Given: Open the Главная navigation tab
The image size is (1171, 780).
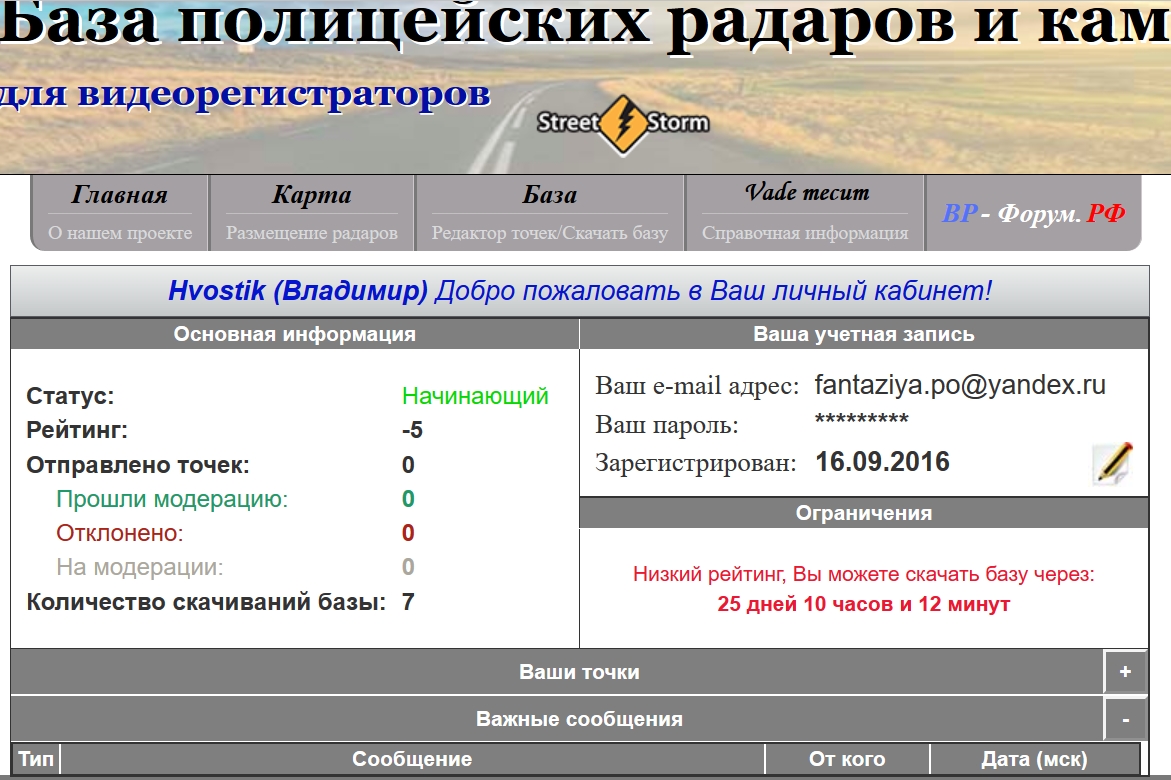Looking at the screenshot, I should click(x=120, y=212).
